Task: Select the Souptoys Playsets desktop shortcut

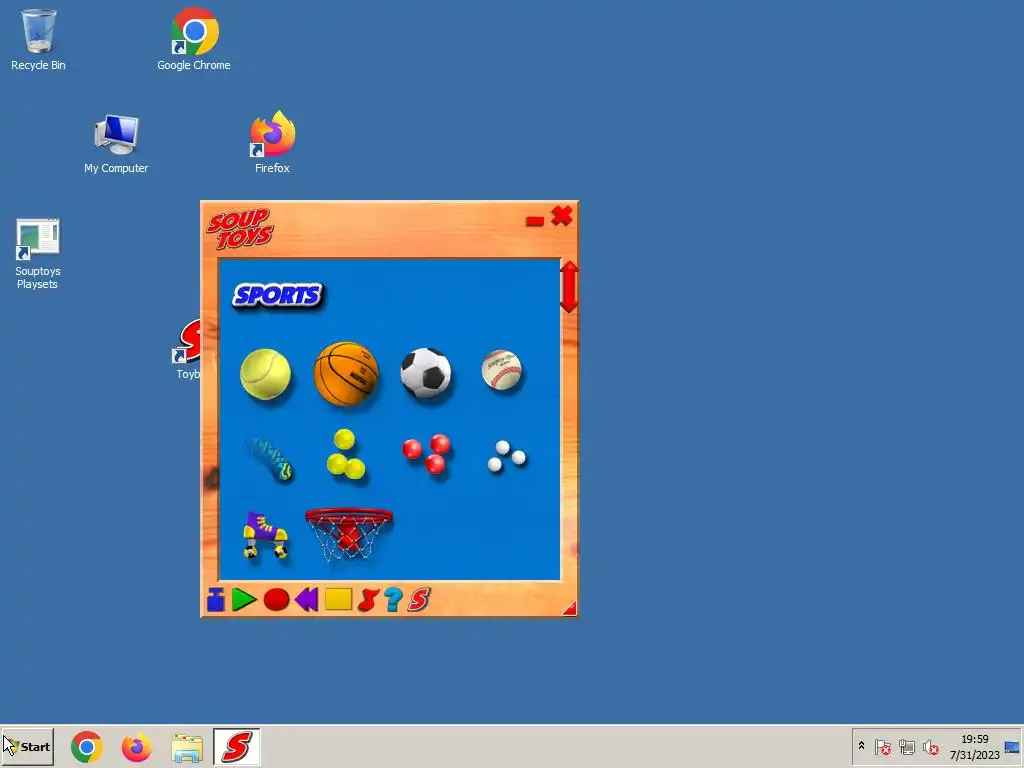Action: click(37, 254)
